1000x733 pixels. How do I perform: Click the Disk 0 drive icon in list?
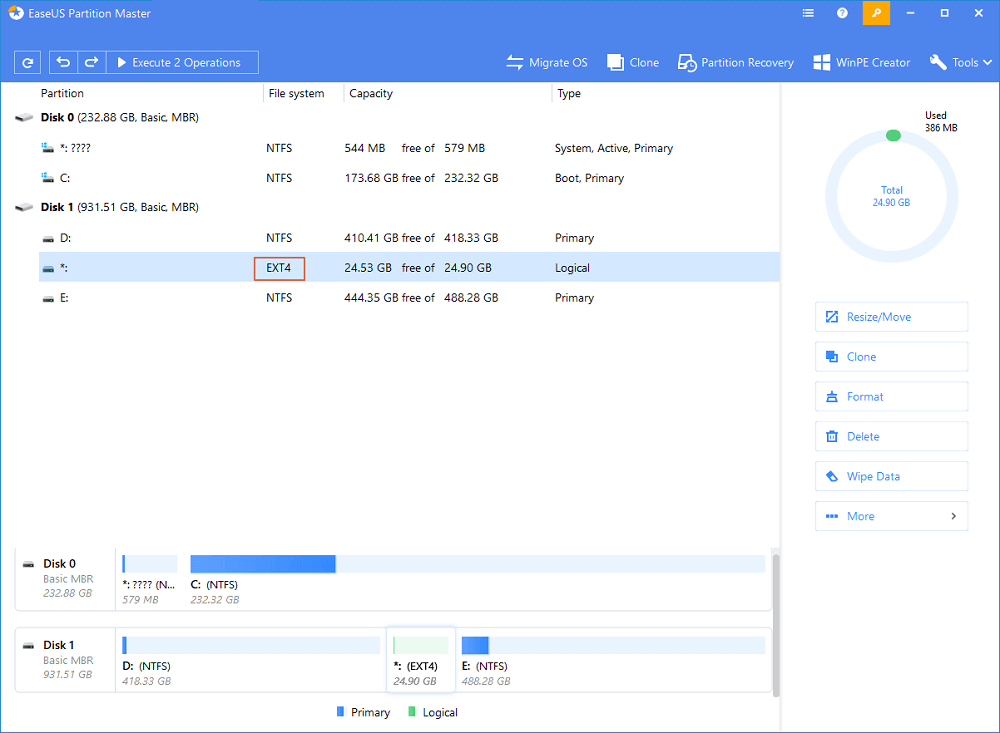(24, 117)
